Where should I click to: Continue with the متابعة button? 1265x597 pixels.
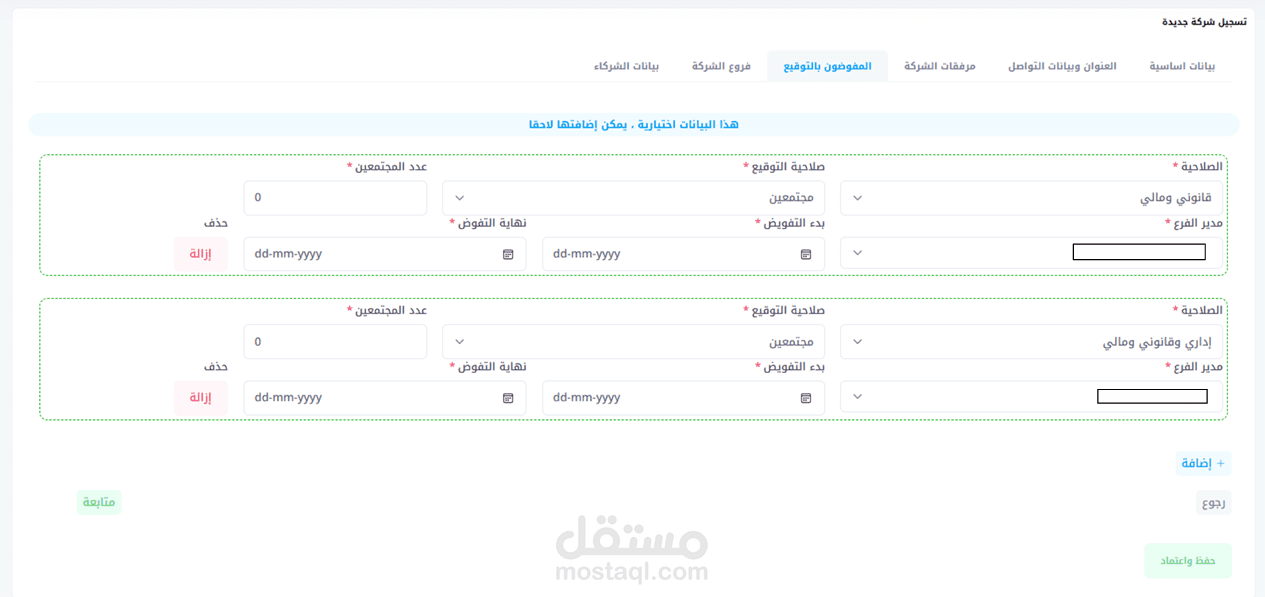click(99, 502)
